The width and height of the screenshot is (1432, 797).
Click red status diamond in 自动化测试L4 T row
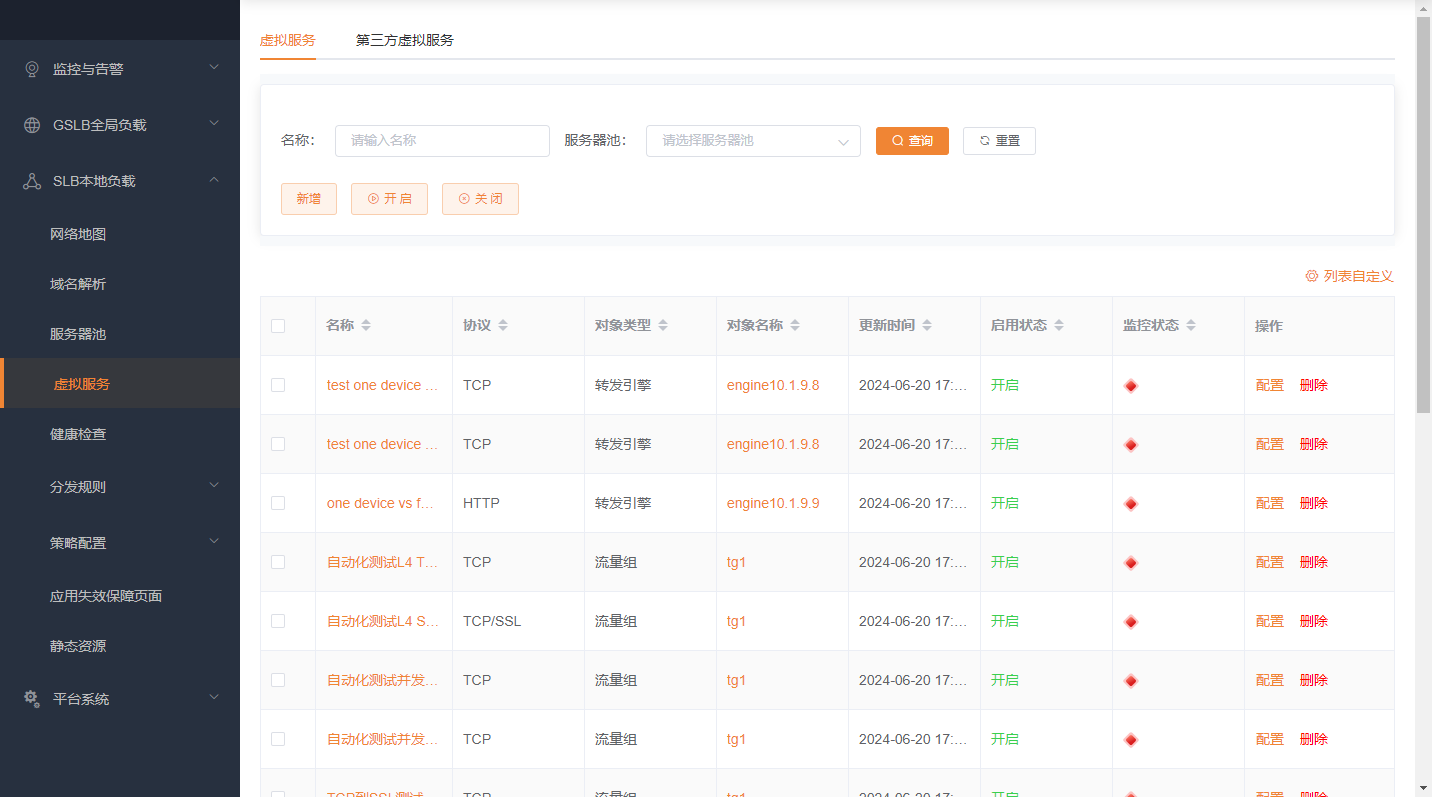click(1131, 563)
